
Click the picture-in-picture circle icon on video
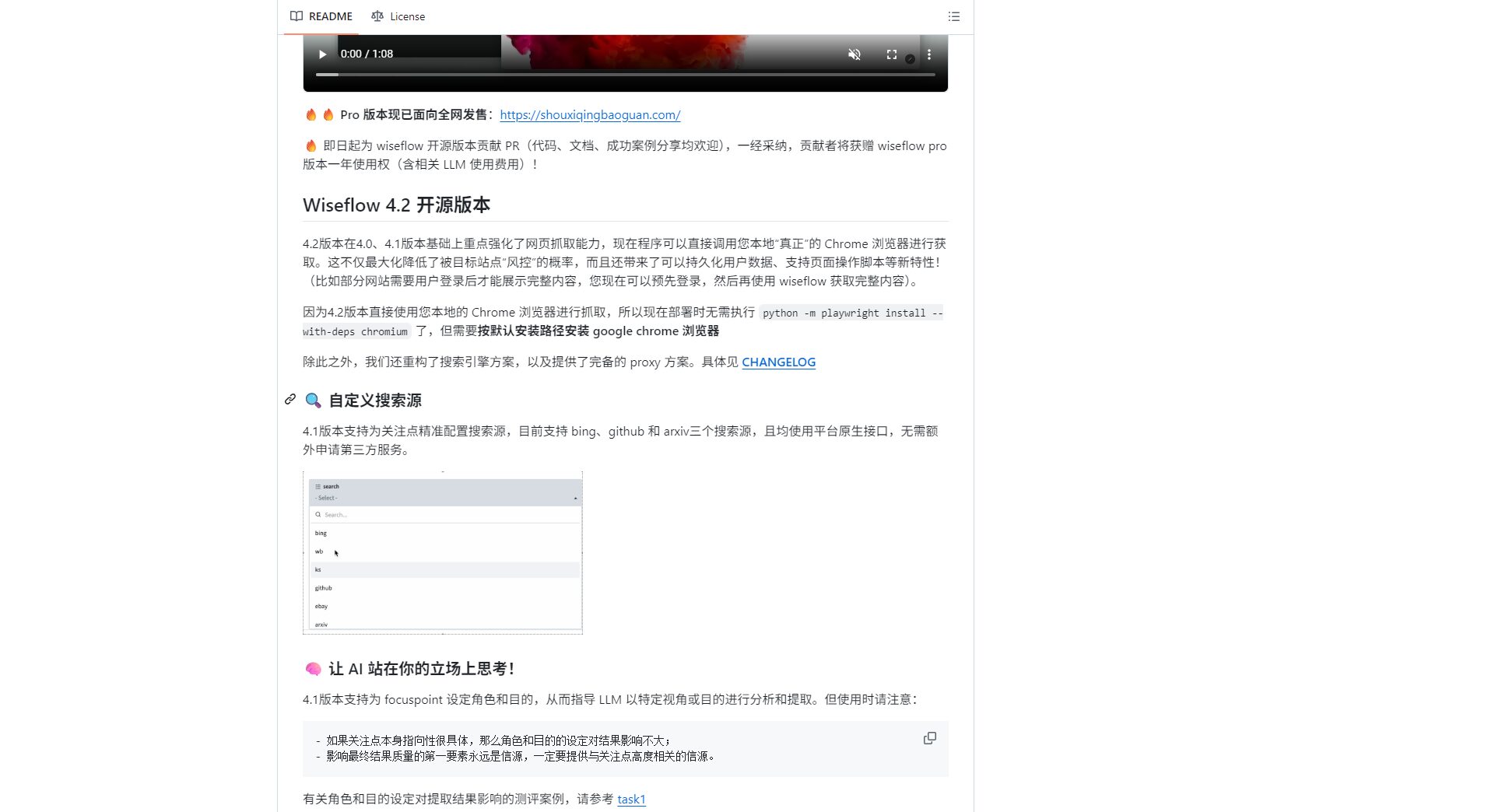[910, 57]
